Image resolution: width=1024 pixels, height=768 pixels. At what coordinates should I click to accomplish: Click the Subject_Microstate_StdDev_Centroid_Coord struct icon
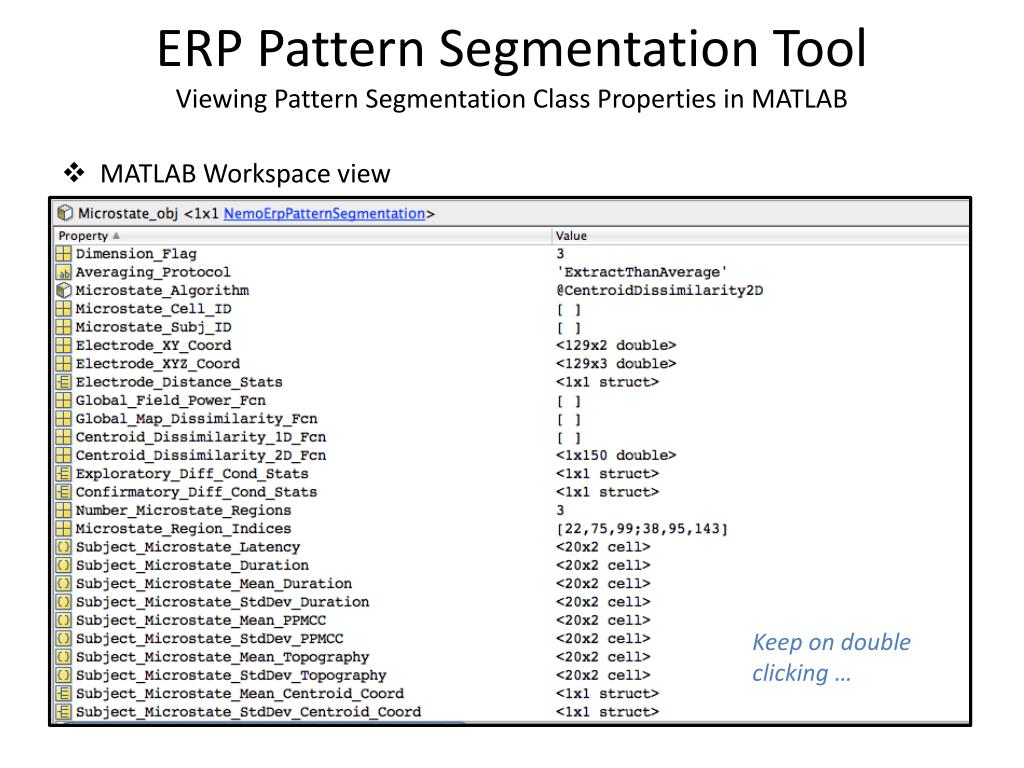(63, 711)
